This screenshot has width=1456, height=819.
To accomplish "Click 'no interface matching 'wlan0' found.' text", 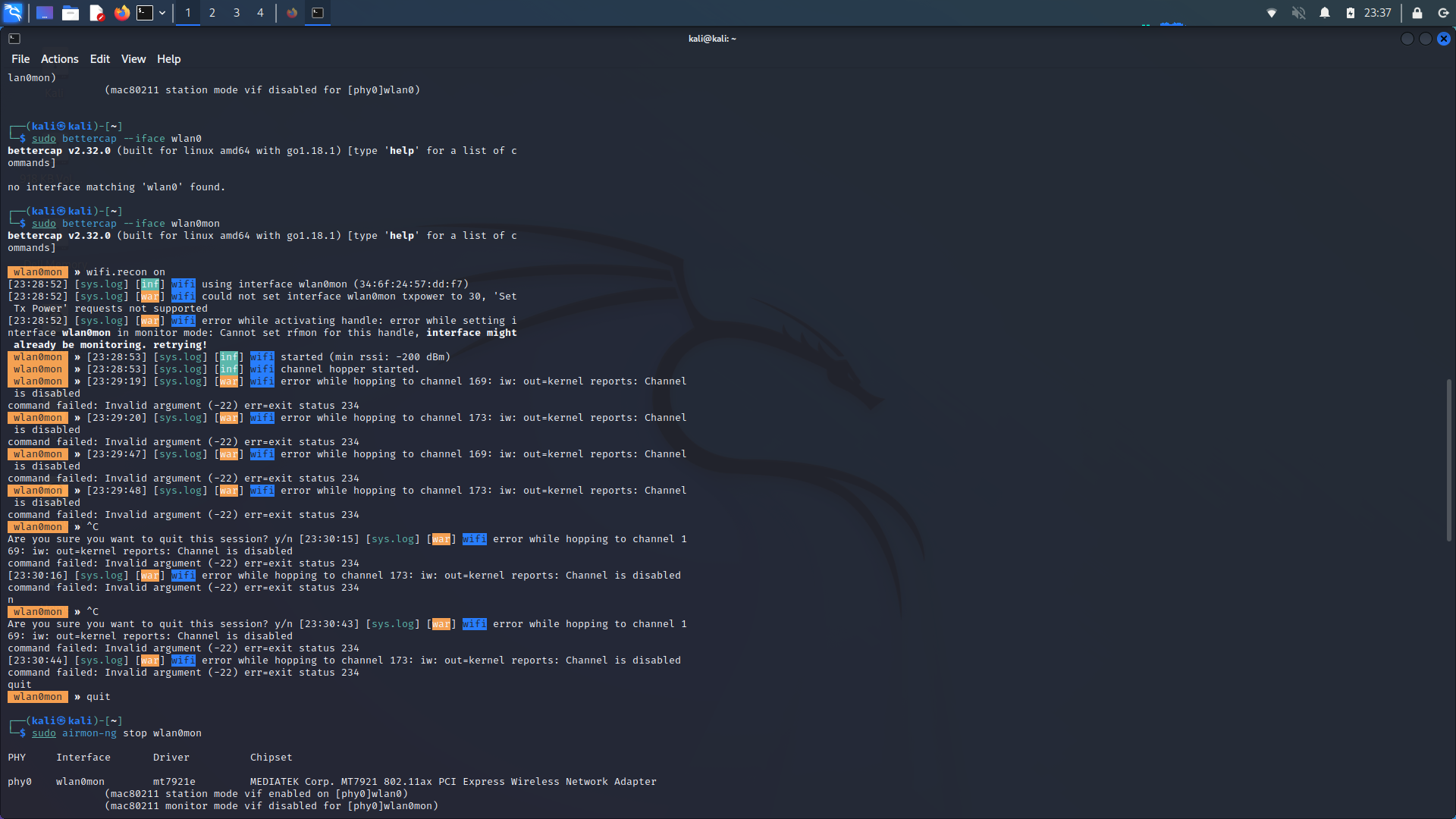I will click(117, 187).
